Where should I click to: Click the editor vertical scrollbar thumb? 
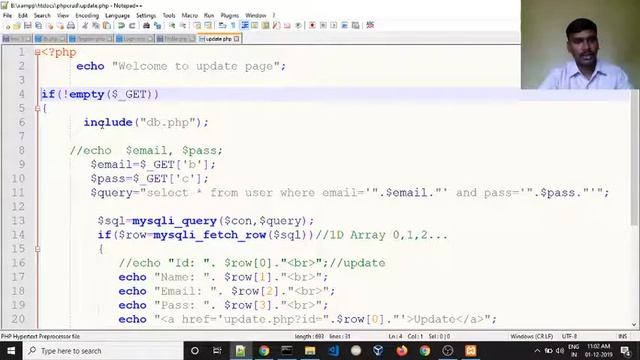[634, 157]
